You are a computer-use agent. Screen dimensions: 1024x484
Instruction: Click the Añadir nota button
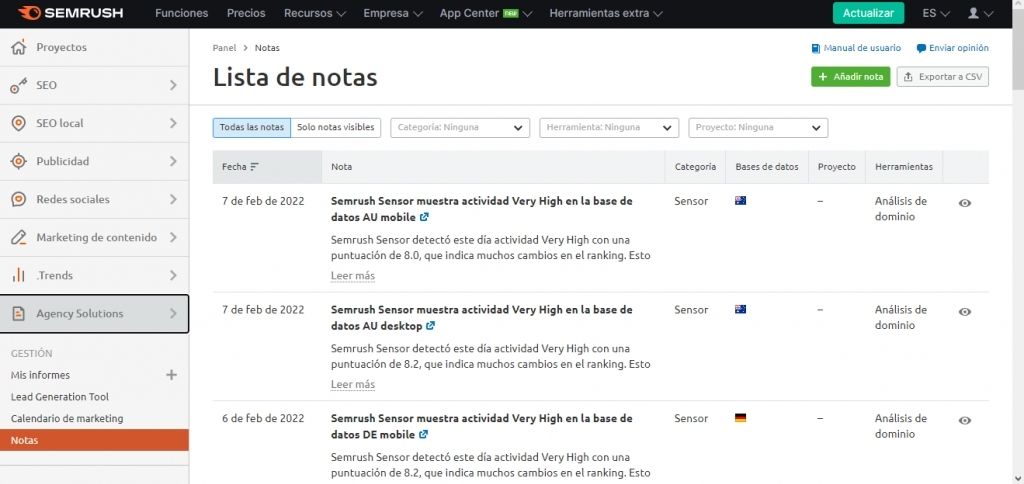[x=850, y=76]
